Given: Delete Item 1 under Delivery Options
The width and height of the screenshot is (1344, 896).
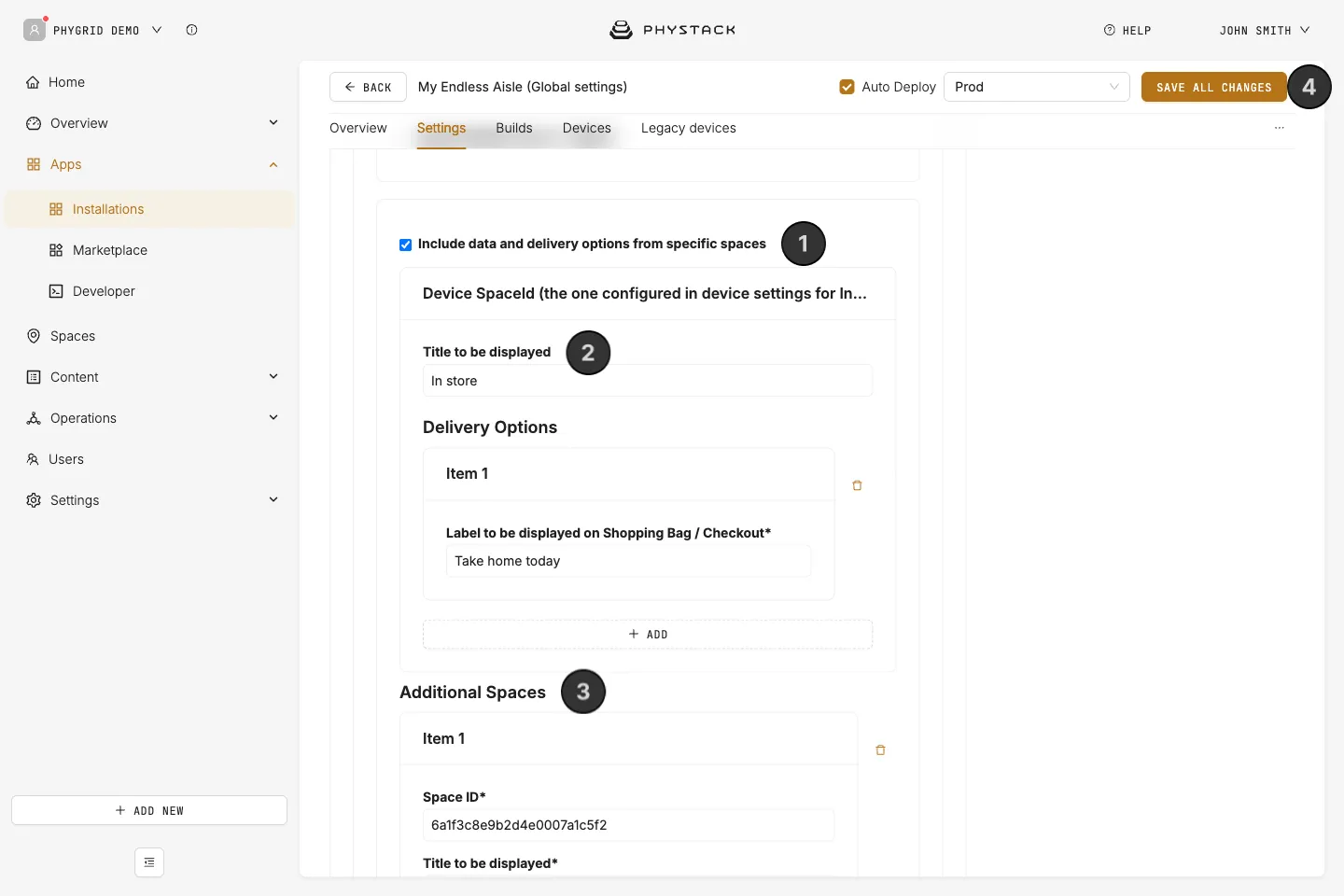Looking at the screenshot, I should (857, 485).
